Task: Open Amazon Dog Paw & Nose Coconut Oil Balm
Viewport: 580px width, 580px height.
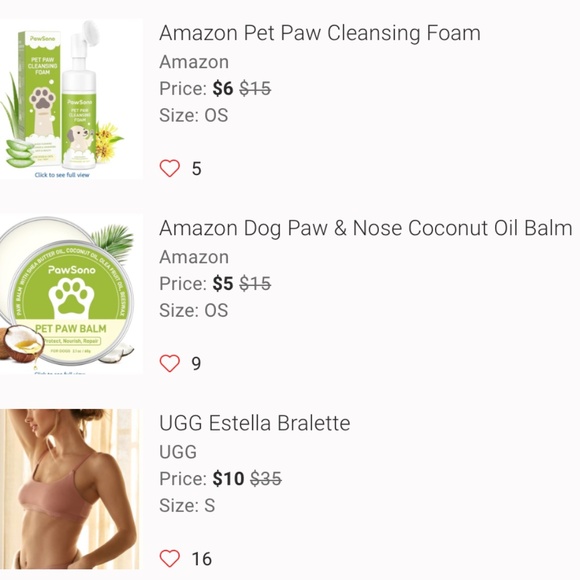Action: point(366,228)
